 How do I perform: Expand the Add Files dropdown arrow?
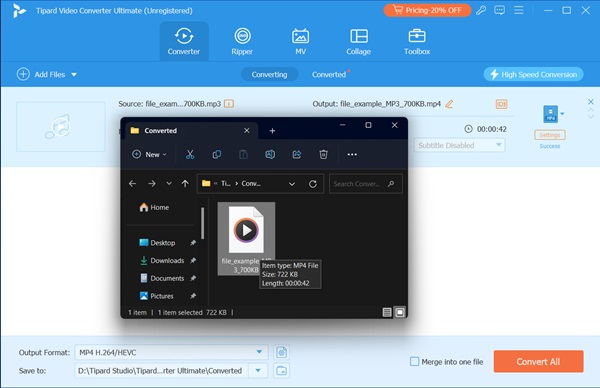pyautogui.click(x=74, y=75)
